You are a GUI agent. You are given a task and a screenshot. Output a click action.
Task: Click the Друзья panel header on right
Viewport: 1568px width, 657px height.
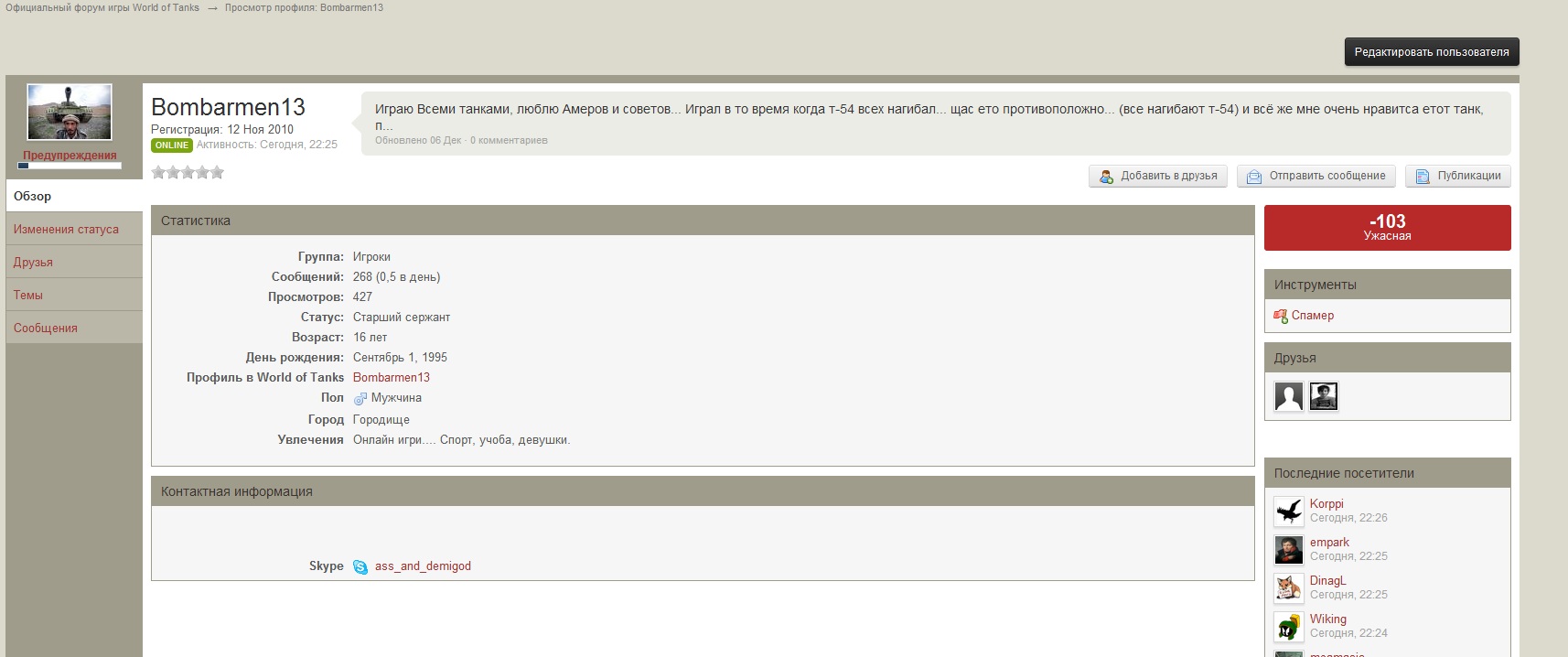[1388, 358]
